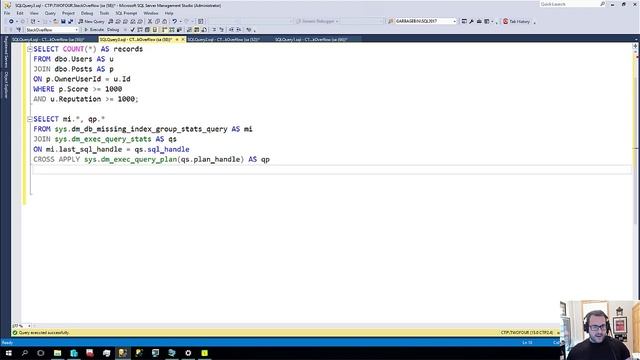640x360 pixels.
Task: Click 'sys.dm_db_missing_index_group_stats_query' in the editor
Action: [x=141, y=129]
